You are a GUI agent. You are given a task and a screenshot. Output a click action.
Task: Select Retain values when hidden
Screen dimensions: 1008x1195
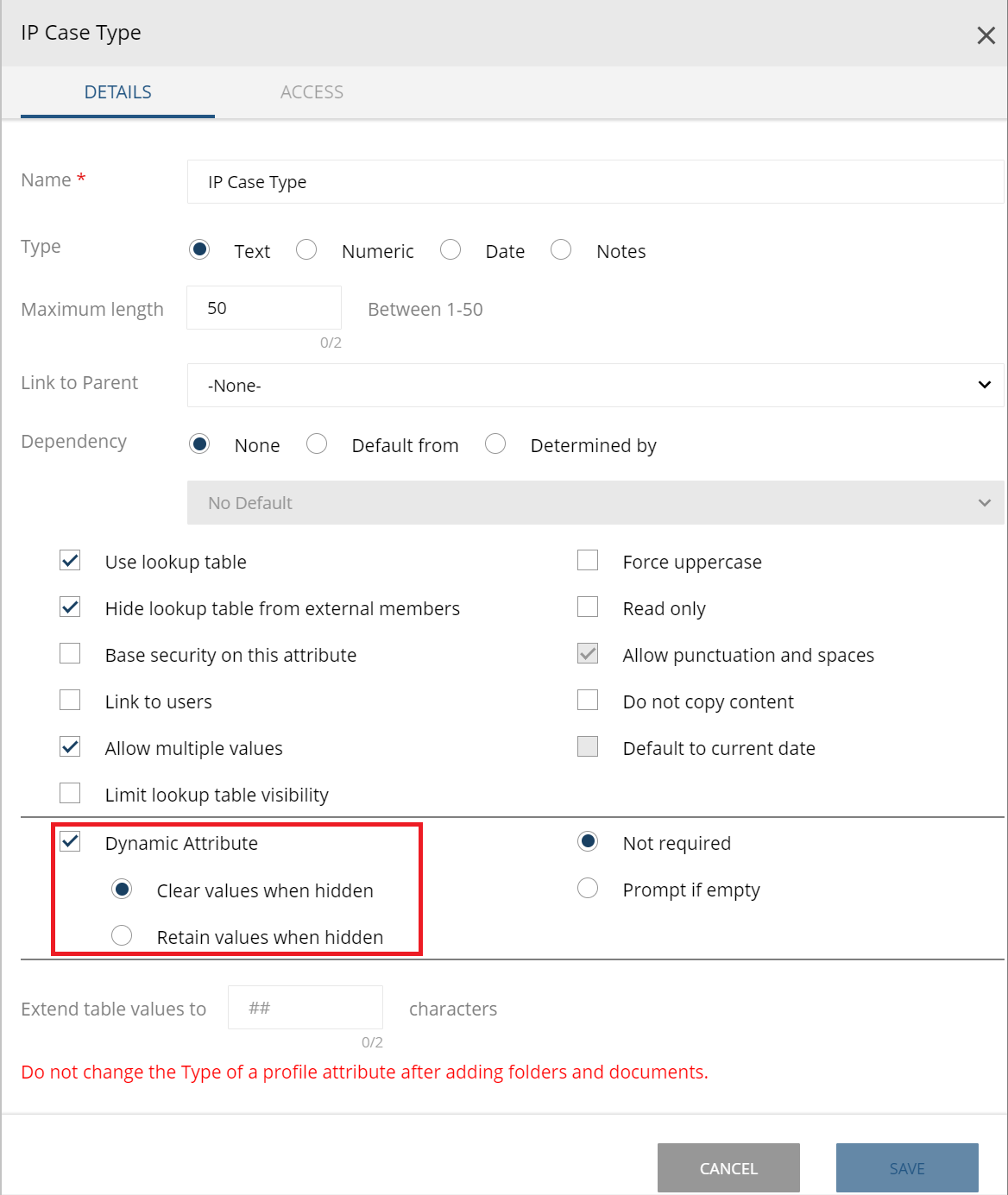coord(122,935)
